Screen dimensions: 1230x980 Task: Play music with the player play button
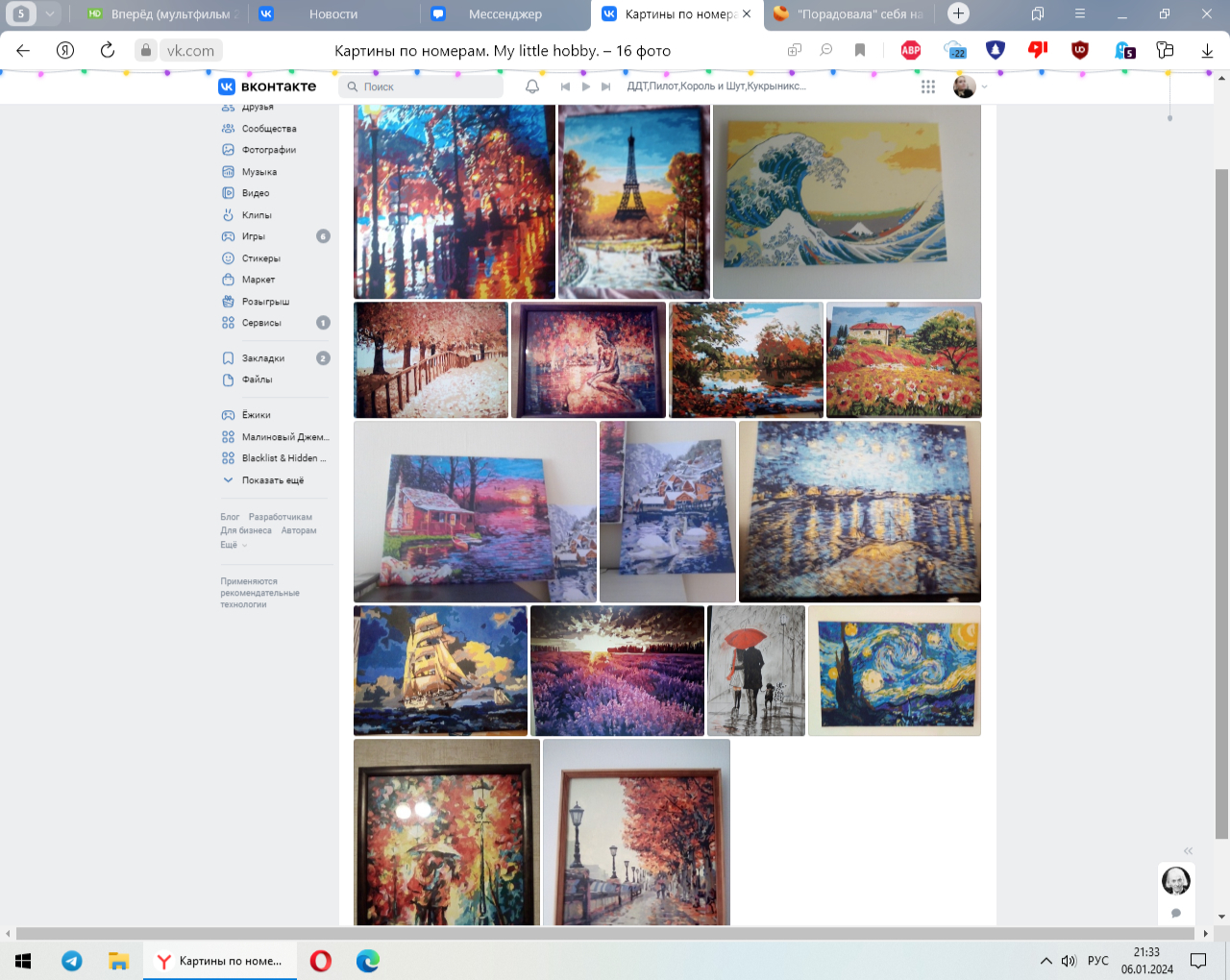[x=586, y=86]
